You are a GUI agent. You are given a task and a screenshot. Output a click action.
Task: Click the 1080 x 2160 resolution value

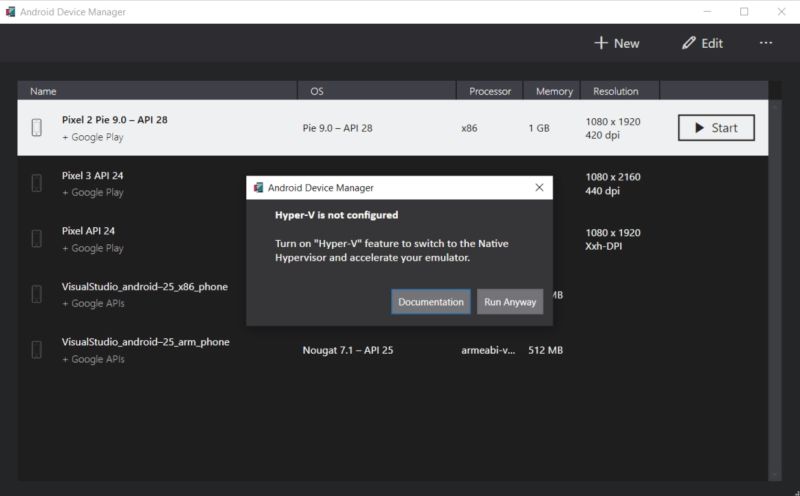pos(613,177)
